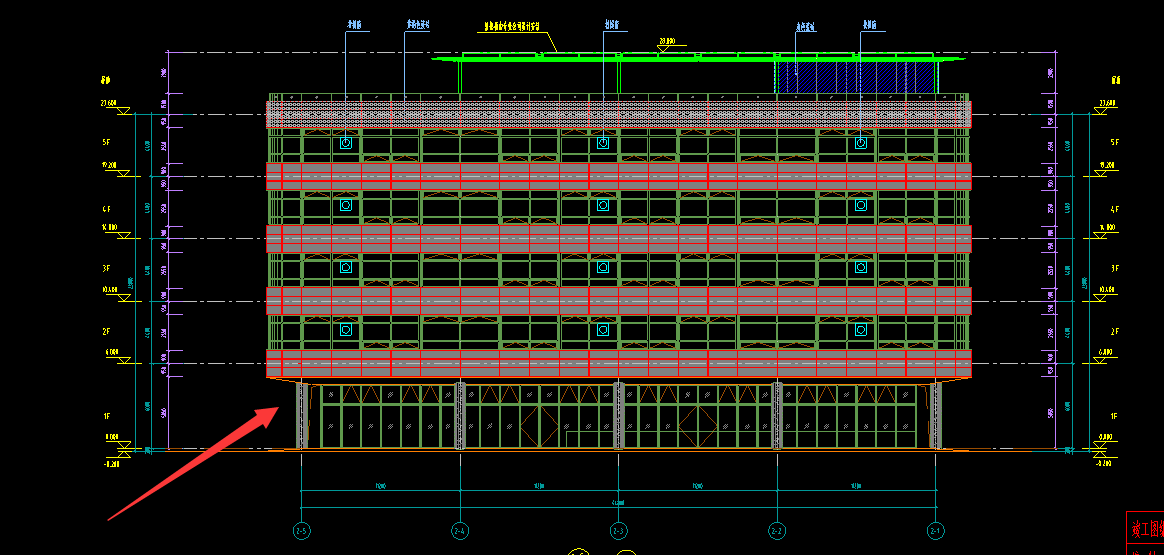This screenshot has height=555, width=1164.
Task: Click the 4F floor label on the right side
Action: click(x=1114, y=209)
